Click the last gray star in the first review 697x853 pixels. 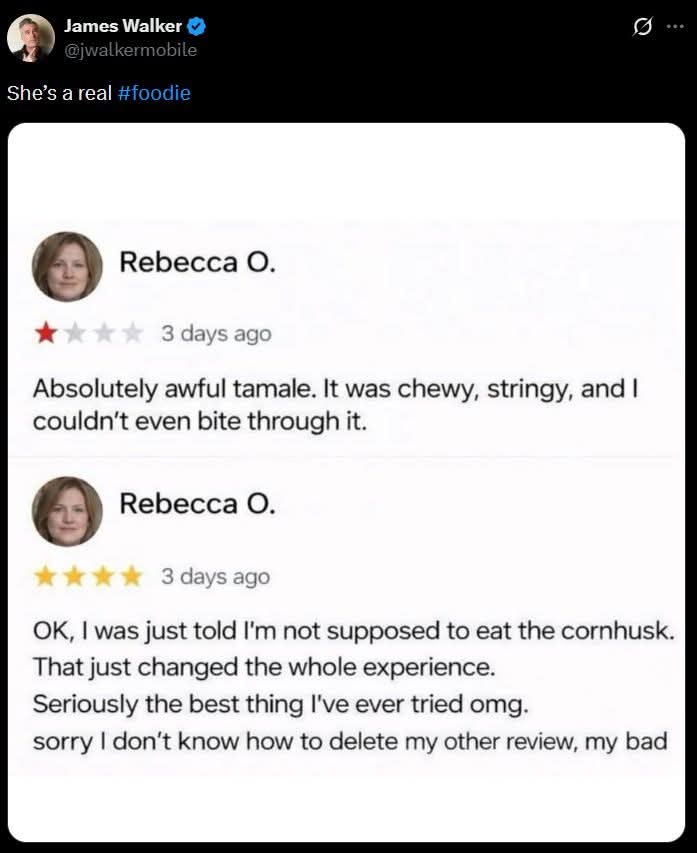132,333
